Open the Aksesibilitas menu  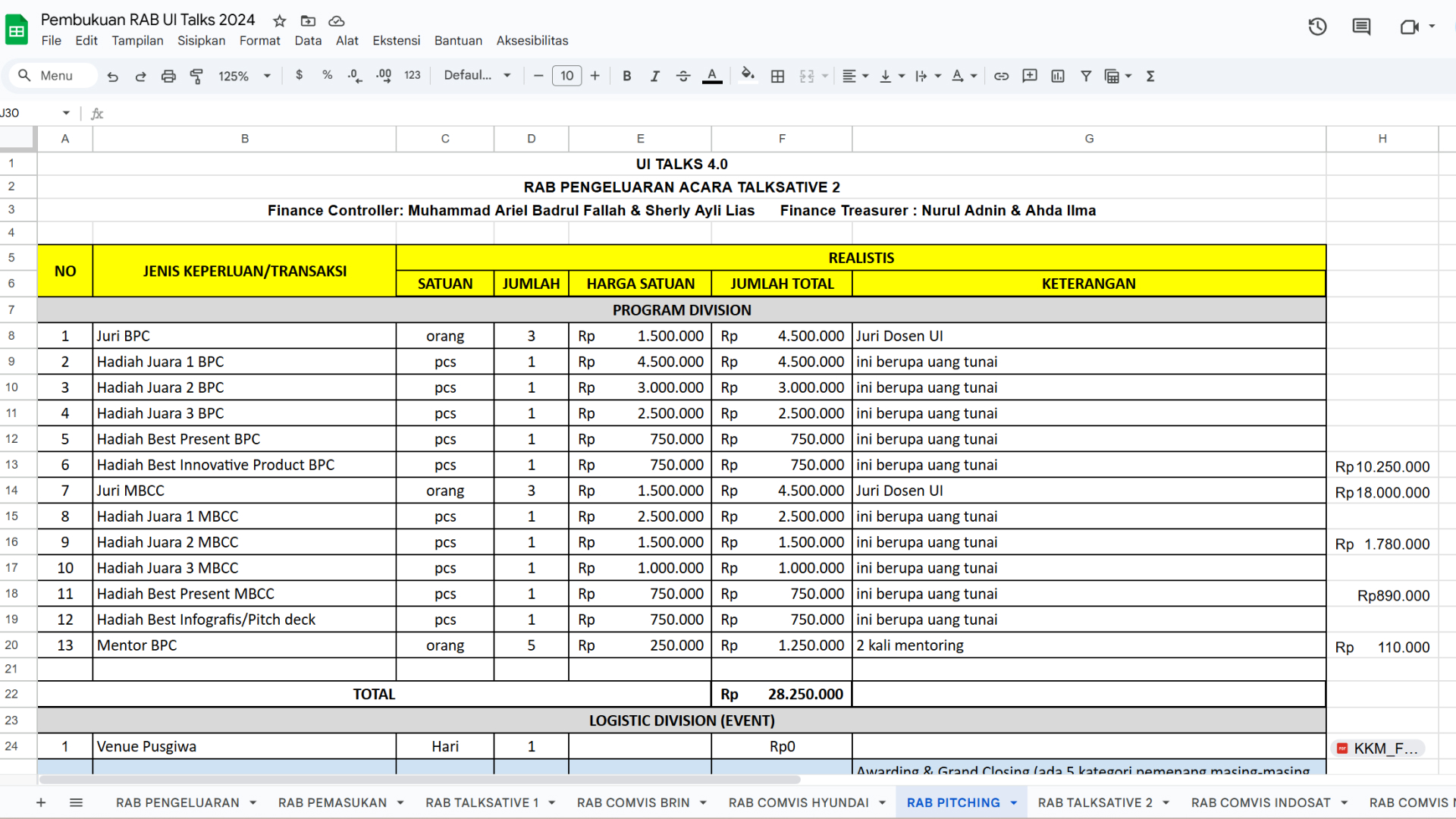point(532,40)
